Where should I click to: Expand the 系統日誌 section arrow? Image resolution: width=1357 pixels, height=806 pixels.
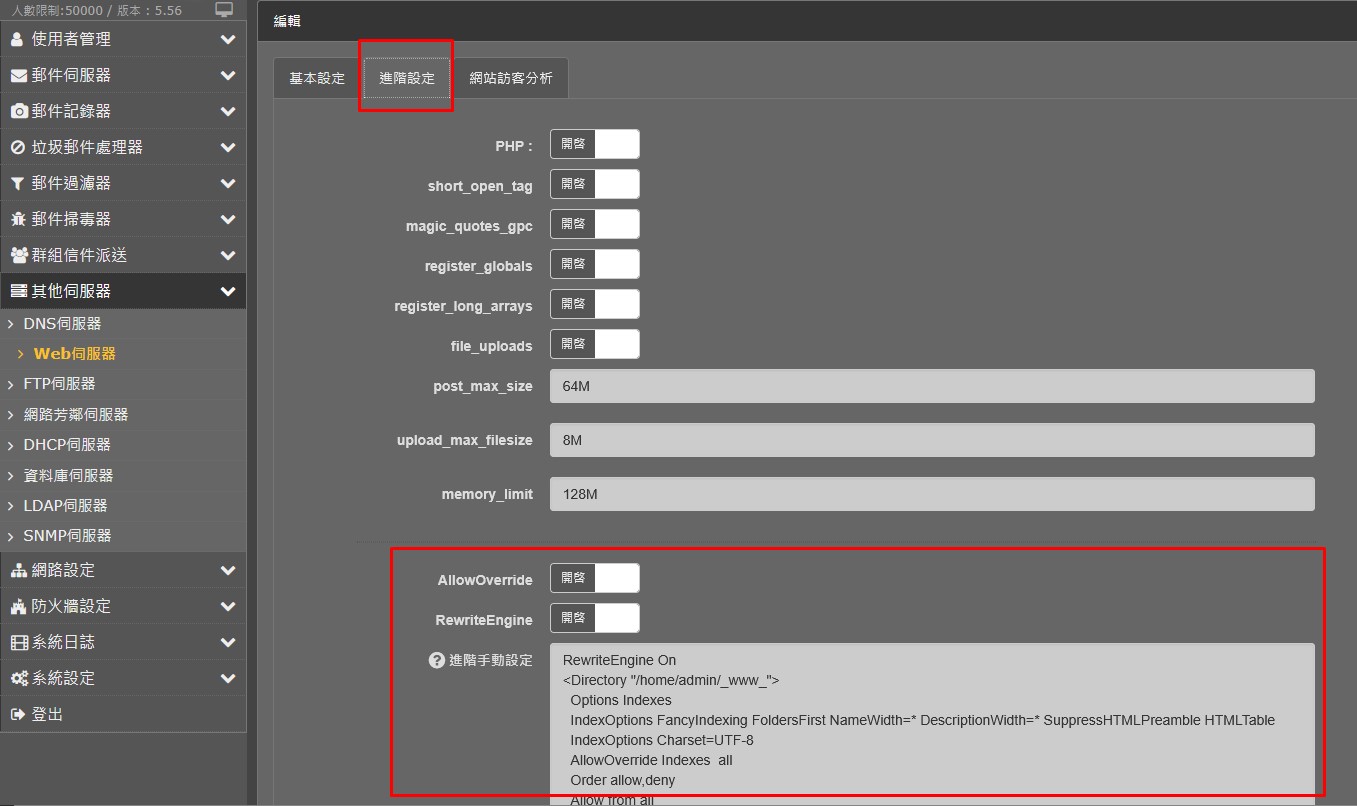tap(228, 642)
